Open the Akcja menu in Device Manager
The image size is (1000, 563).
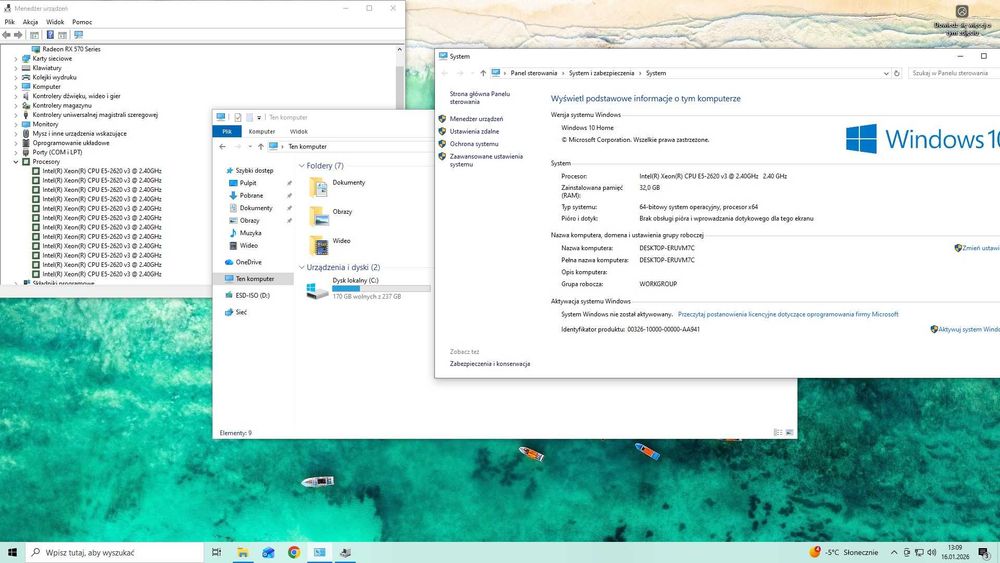click(31, 22)
